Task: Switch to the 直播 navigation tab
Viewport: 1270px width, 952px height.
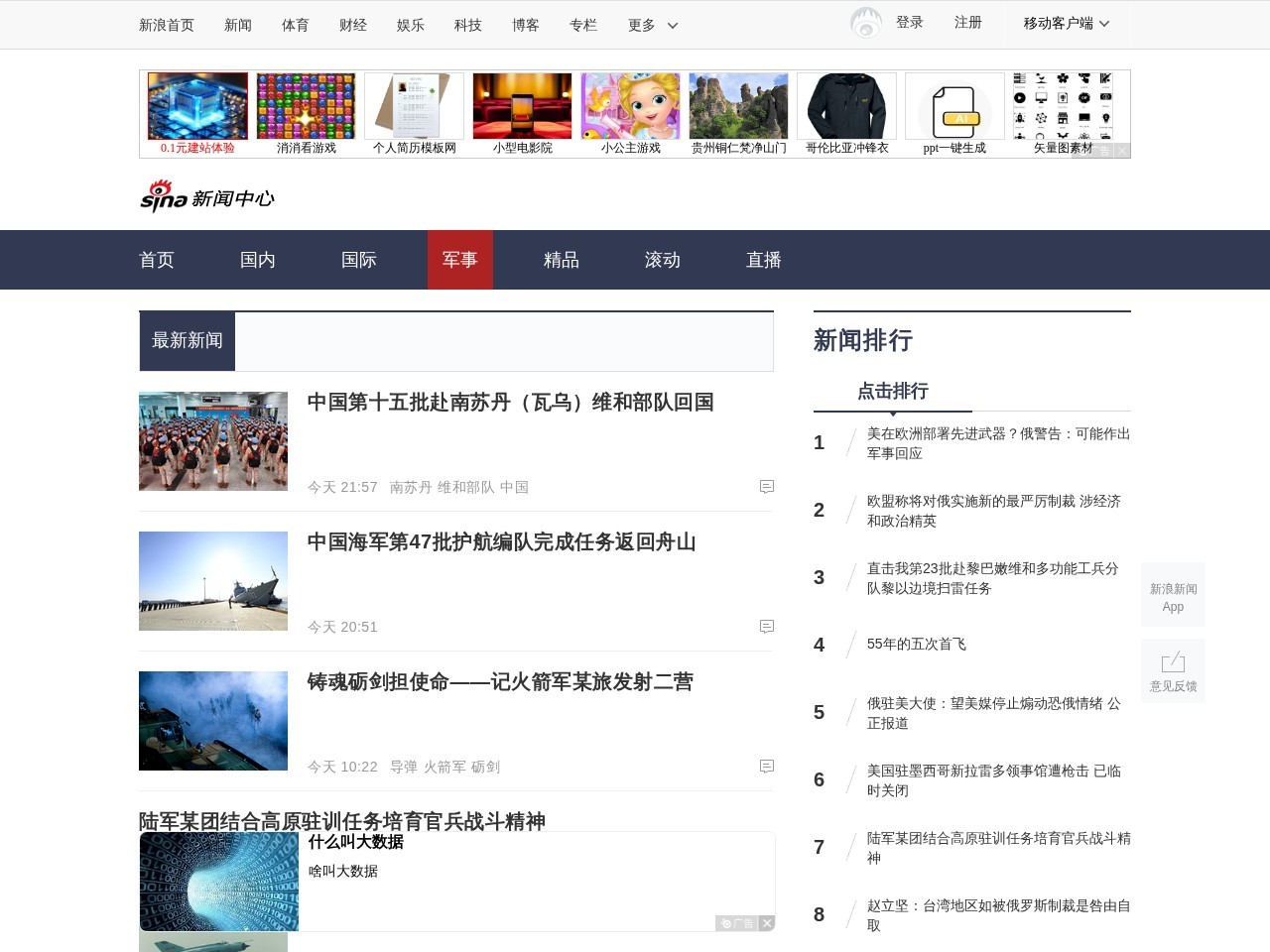Action: coord(763,260)
